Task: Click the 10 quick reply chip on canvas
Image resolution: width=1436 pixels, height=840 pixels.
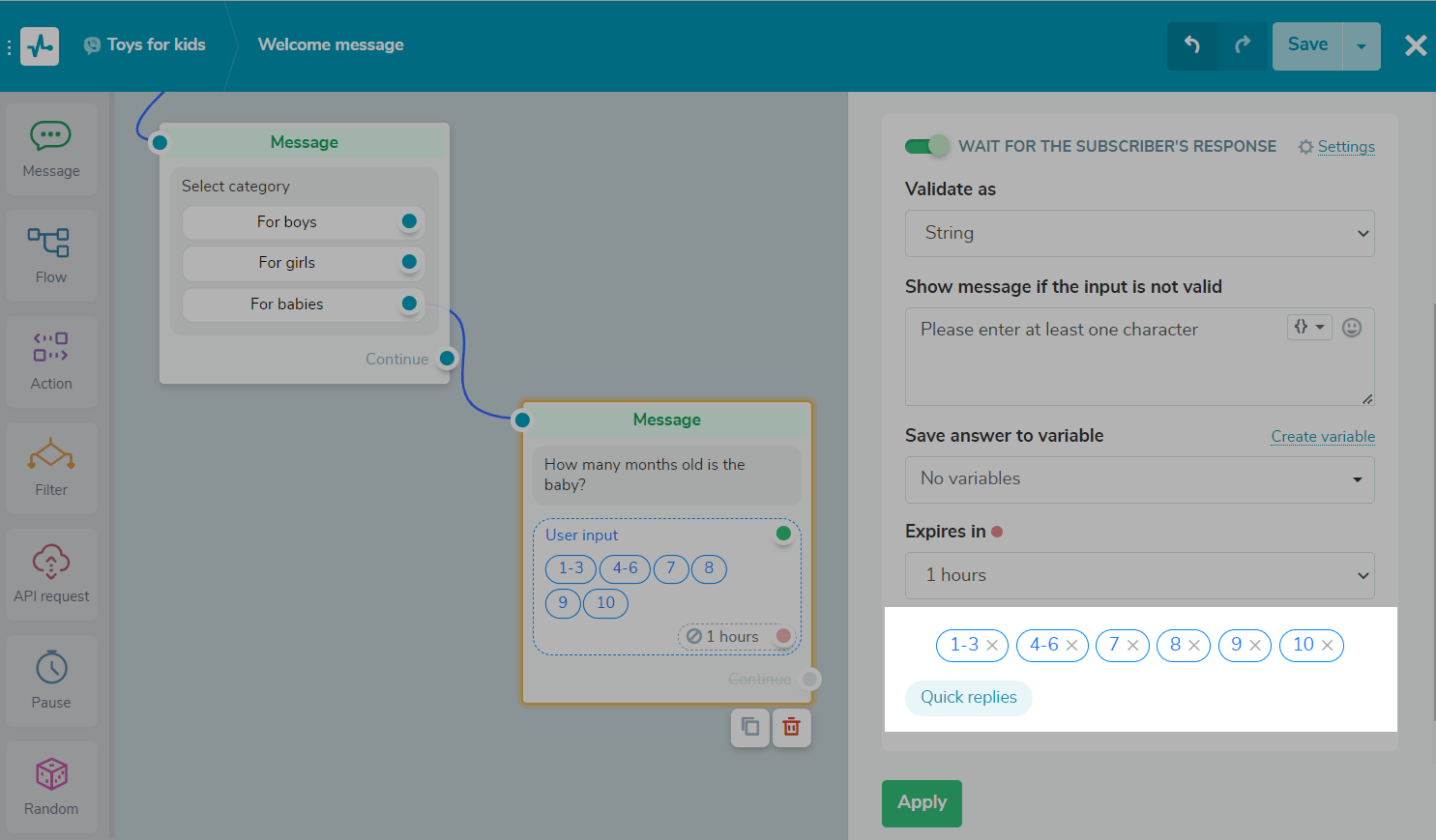Action: (605, 603)
